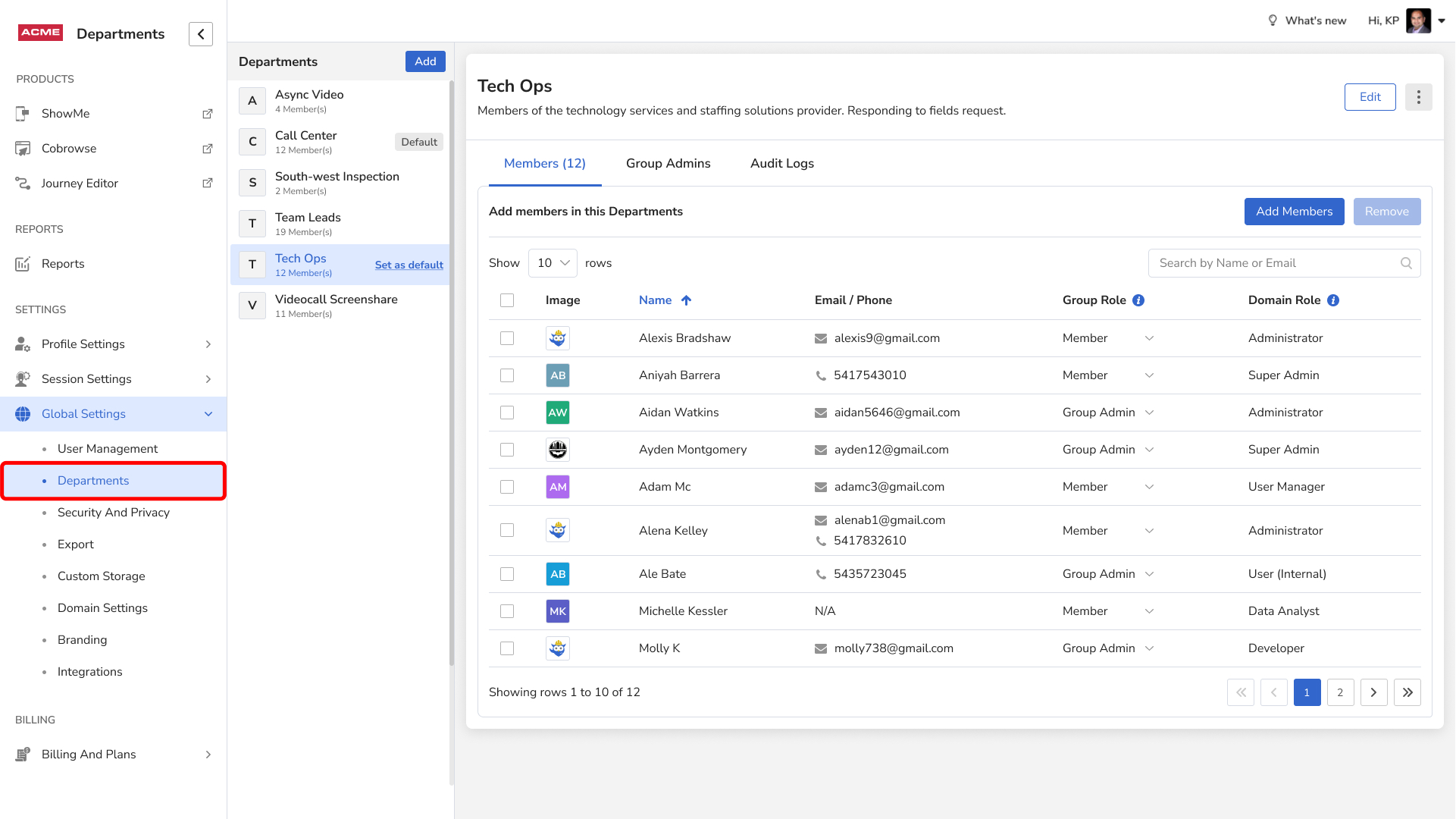Click the Reports chart icon
Screen dimensions: 1456x819
click(23, 264)
